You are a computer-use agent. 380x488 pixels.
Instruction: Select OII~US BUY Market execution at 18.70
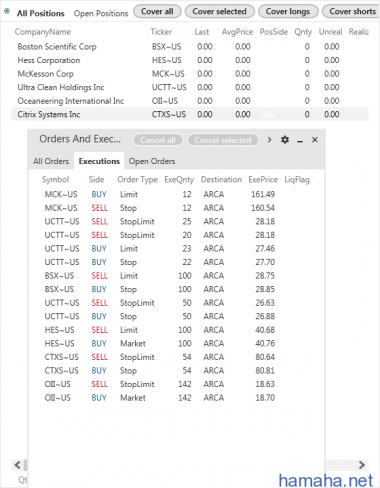(177, 398)
